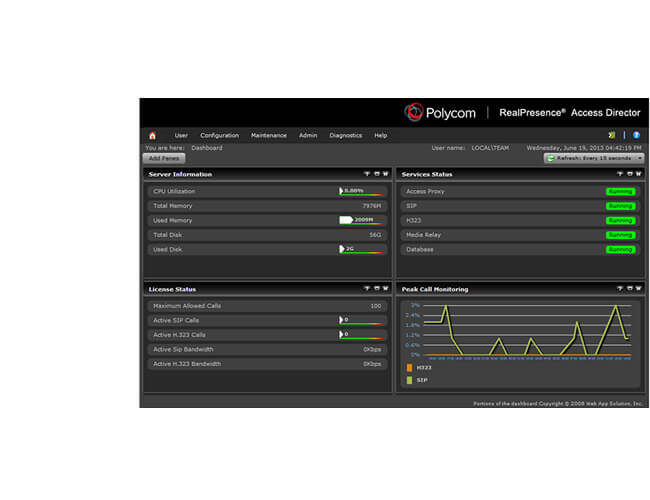Image resolution: width=650 pixels, height=500 pixels.
Task: Open the Help menu
Action: (380, 136)
